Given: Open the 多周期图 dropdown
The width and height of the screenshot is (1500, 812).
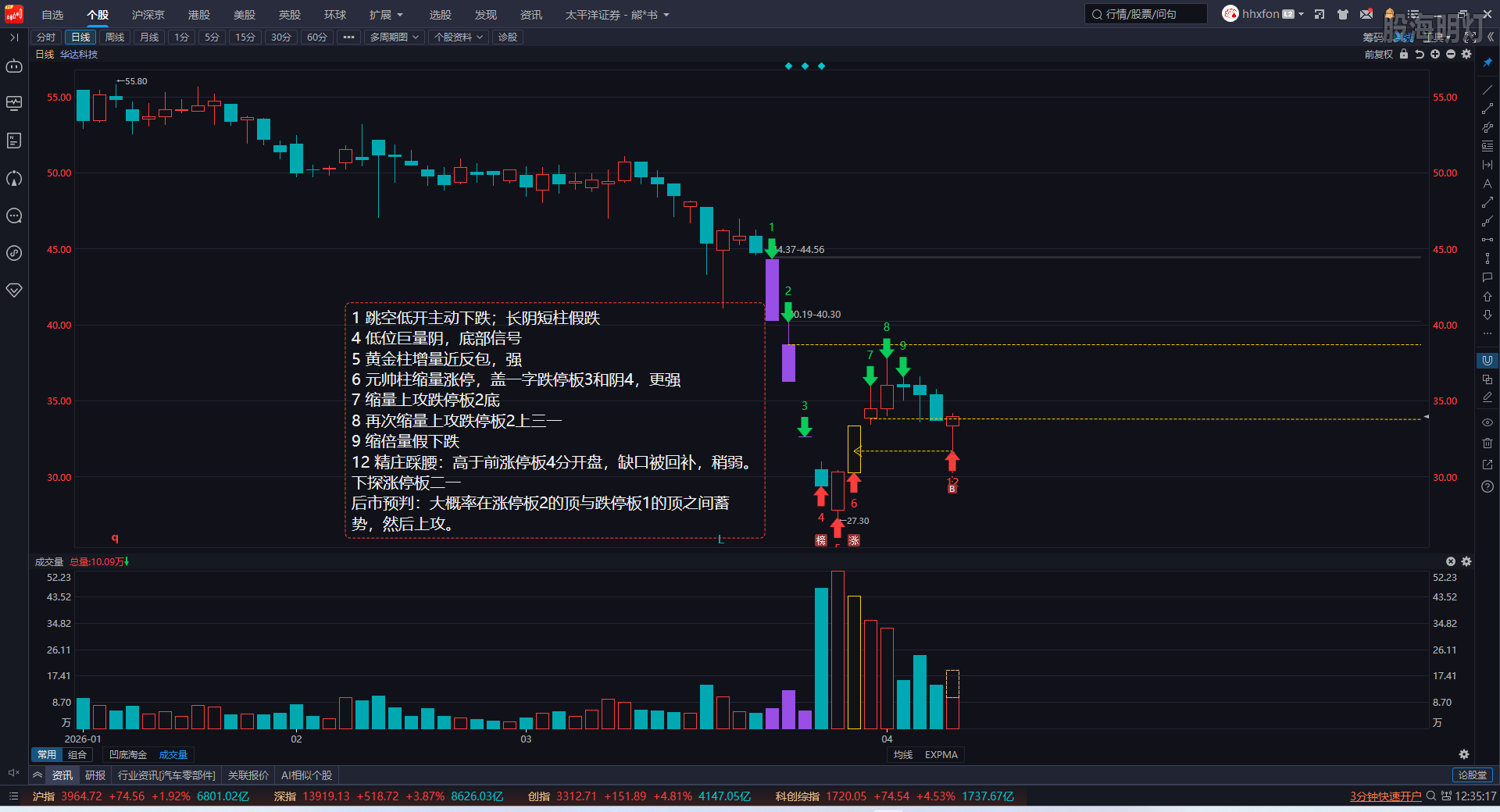Looking at the screenshot, I should [394, 37].
